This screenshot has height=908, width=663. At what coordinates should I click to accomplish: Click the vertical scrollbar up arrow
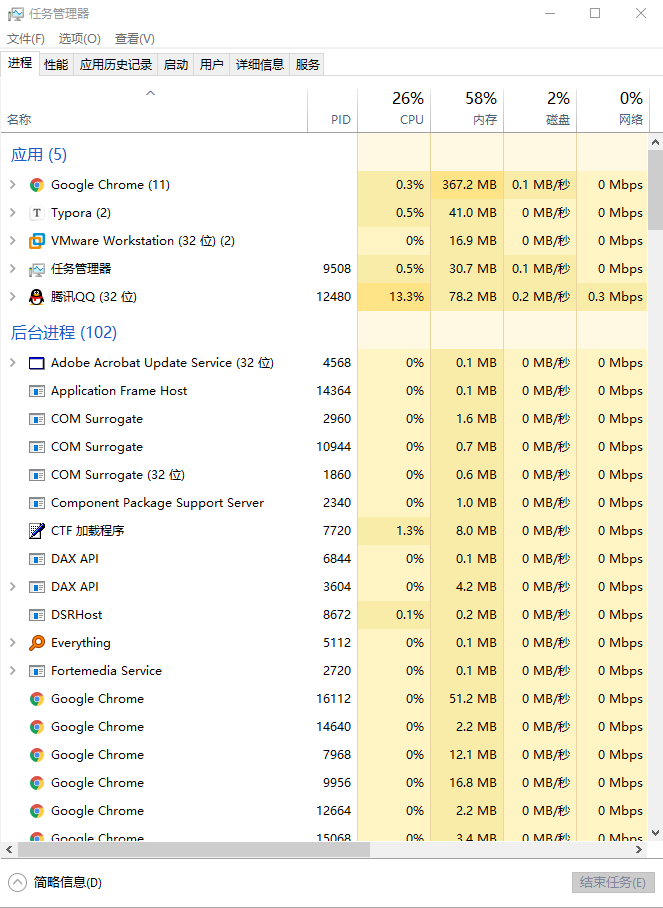[x=655, y=142]
